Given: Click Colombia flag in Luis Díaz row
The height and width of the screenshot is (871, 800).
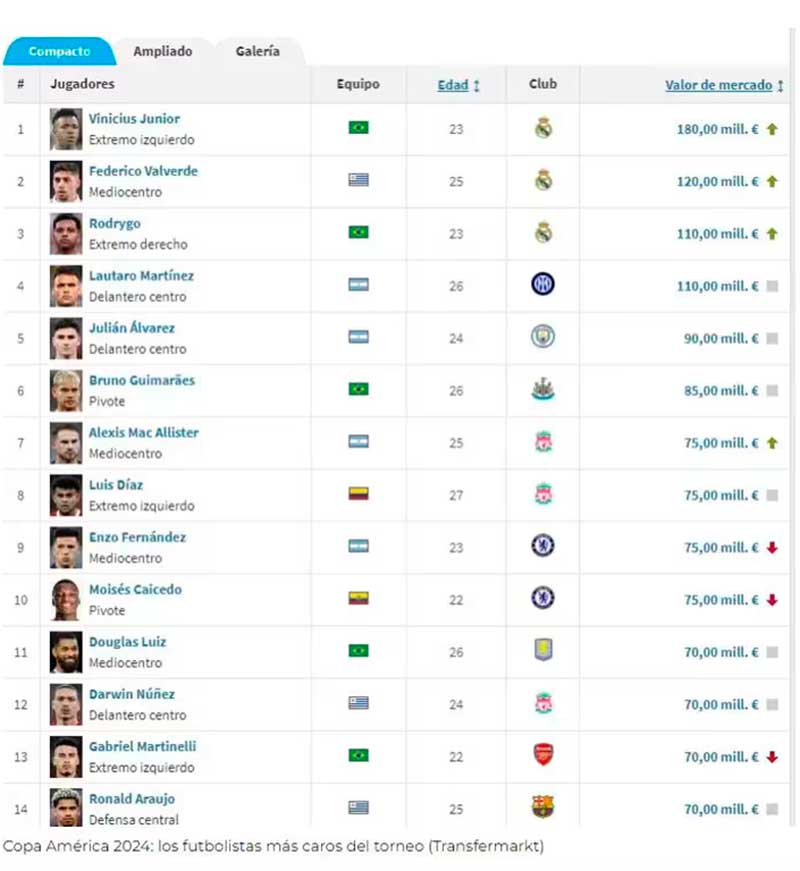Looking at the screenshot, I should click(x=358, y=494).
